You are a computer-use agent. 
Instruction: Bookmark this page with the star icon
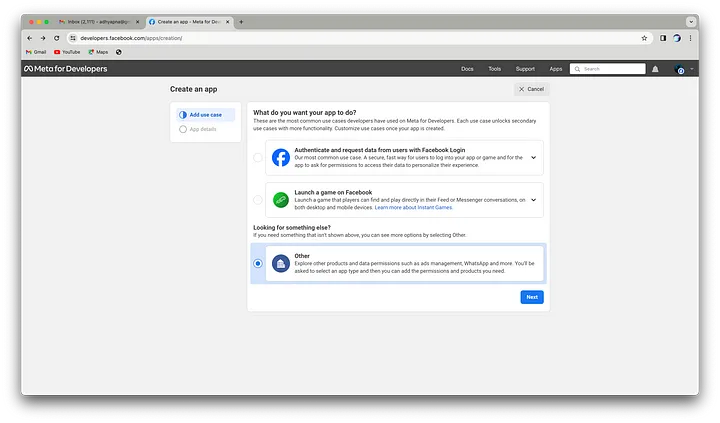pyautogui.click(x=644, y=38)
